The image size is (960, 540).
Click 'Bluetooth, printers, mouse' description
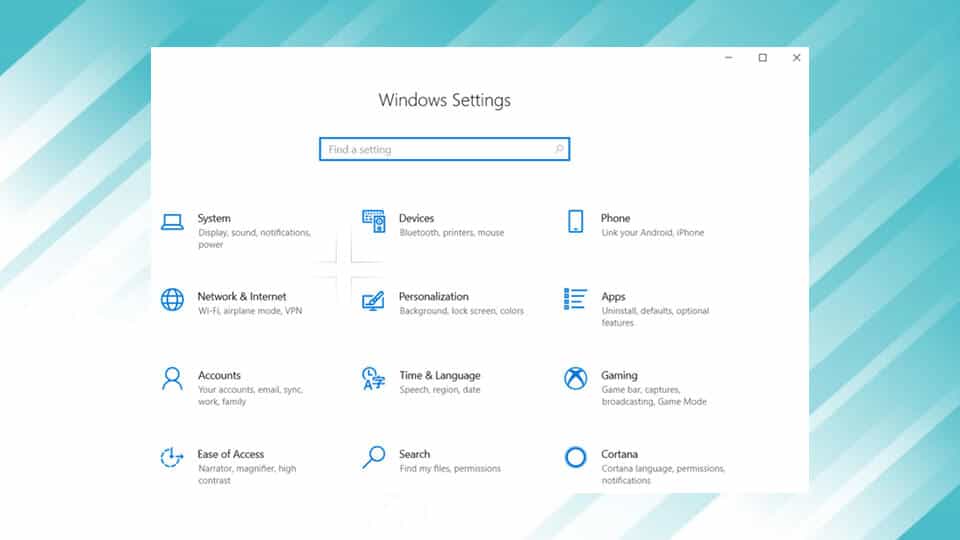[x=452, y=233]
